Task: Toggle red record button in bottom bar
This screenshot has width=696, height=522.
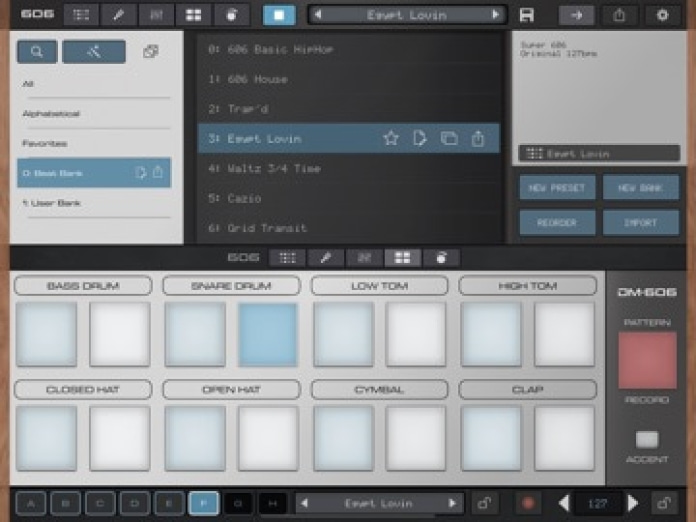Action: click(528, 503)
